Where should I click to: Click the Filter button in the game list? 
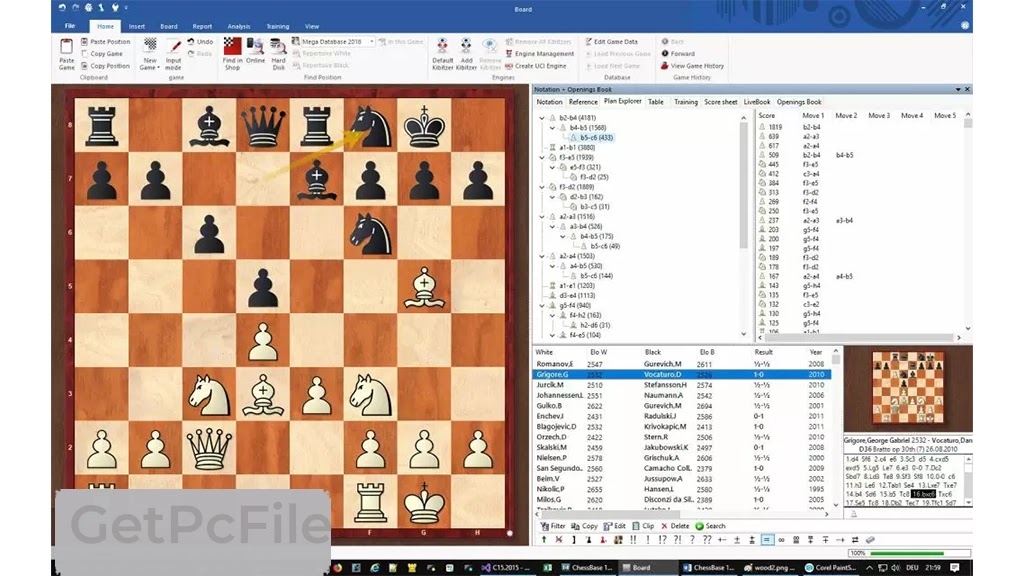(x=552, y=526)
